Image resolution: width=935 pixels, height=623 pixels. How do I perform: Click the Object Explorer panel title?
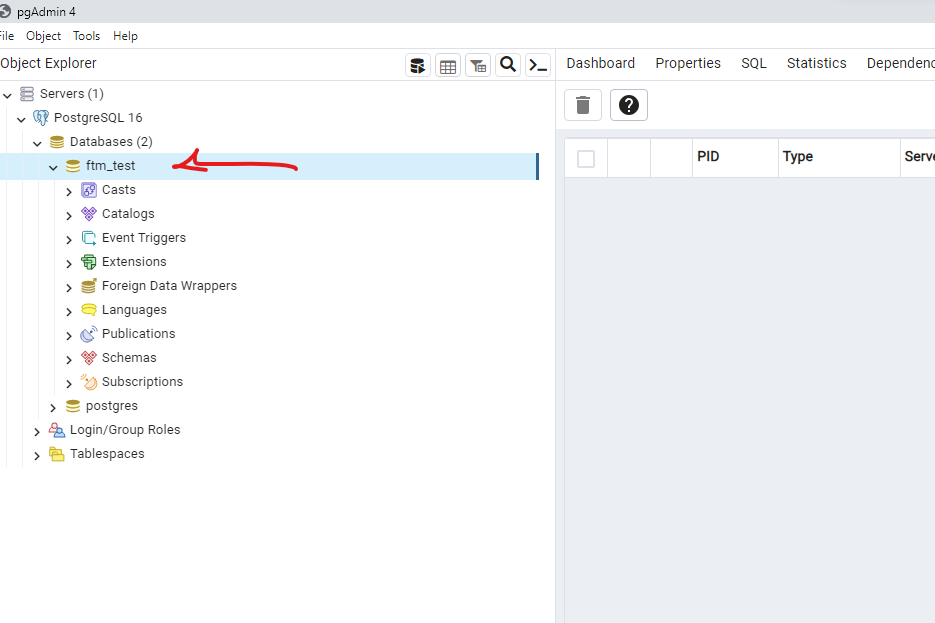pos(48,63)
